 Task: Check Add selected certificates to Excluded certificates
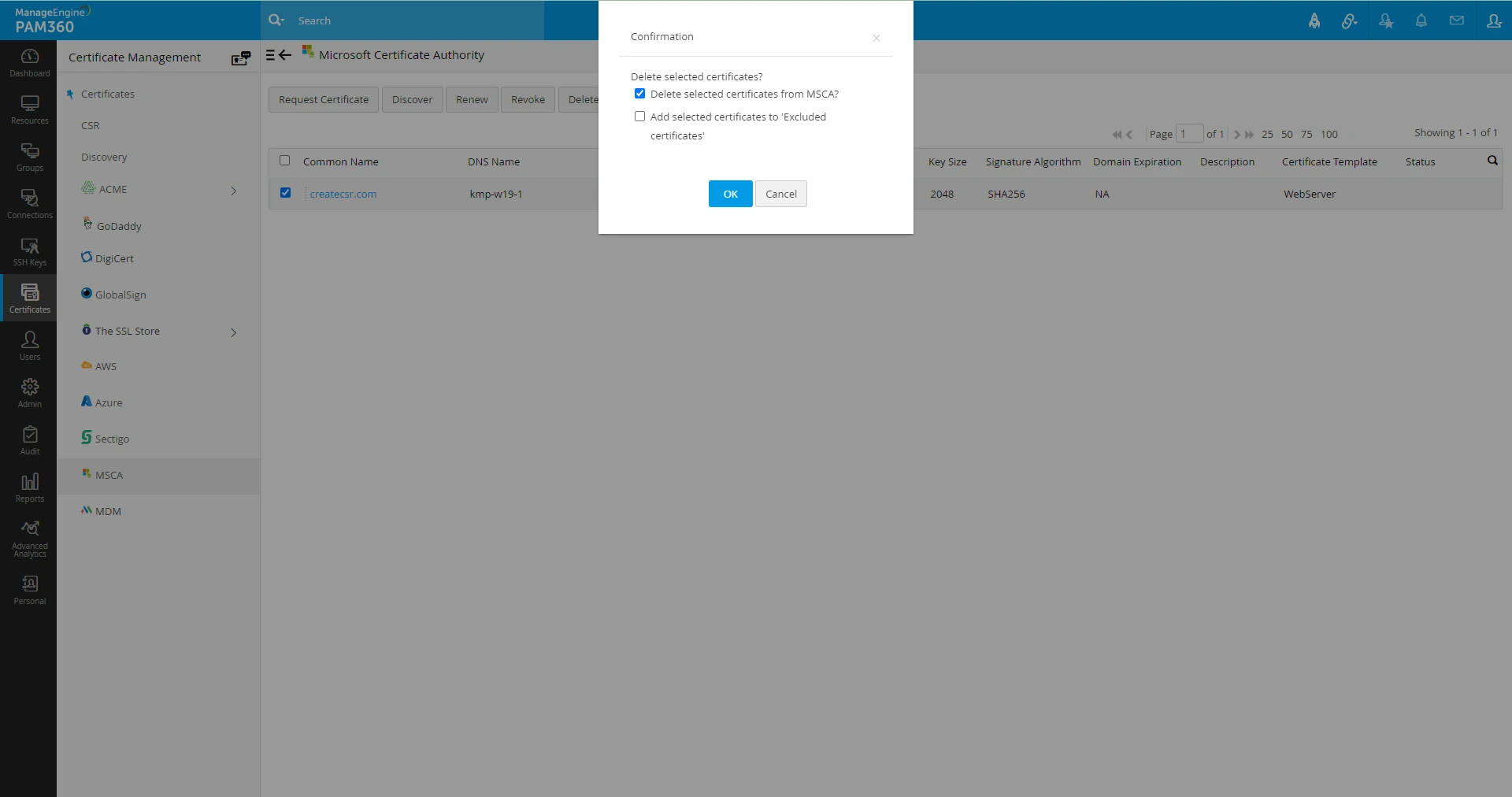[639, 117]
